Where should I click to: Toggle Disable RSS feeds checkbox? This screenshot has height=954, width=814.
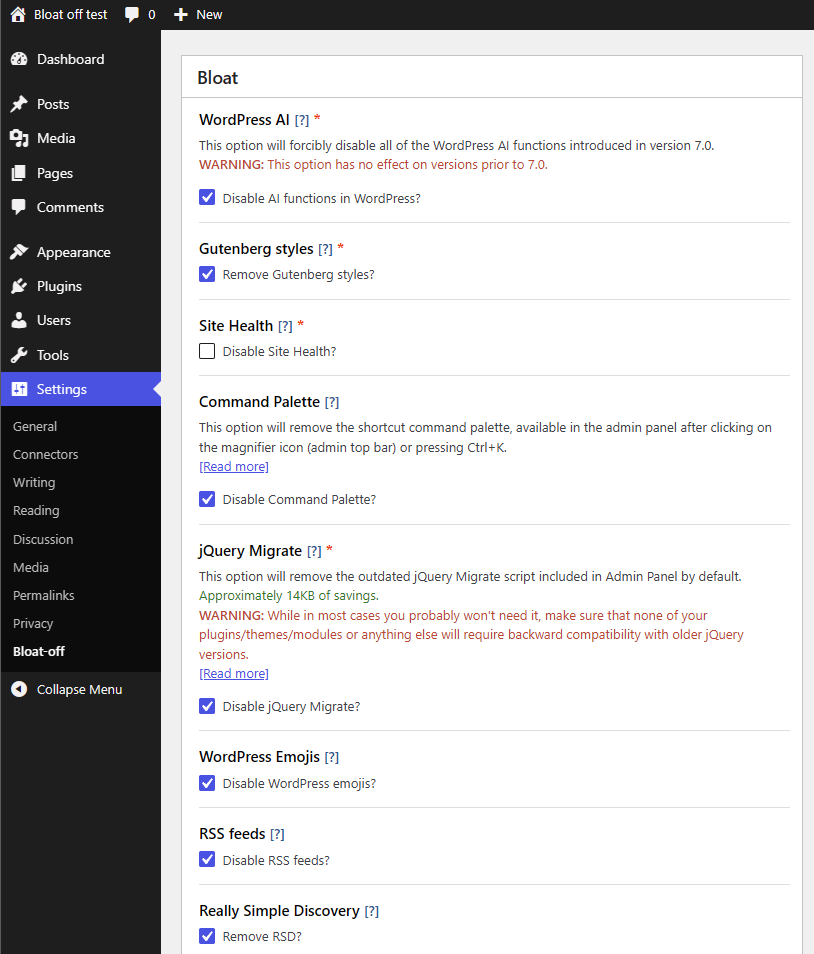(207, 860)
